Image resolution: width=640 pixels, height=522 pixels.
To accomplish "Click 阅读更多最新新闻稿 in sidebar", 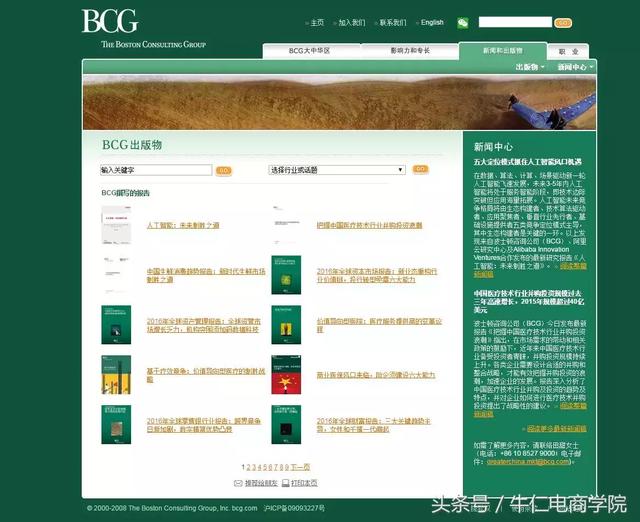I will pyautogui.click(x=557, y=429).
